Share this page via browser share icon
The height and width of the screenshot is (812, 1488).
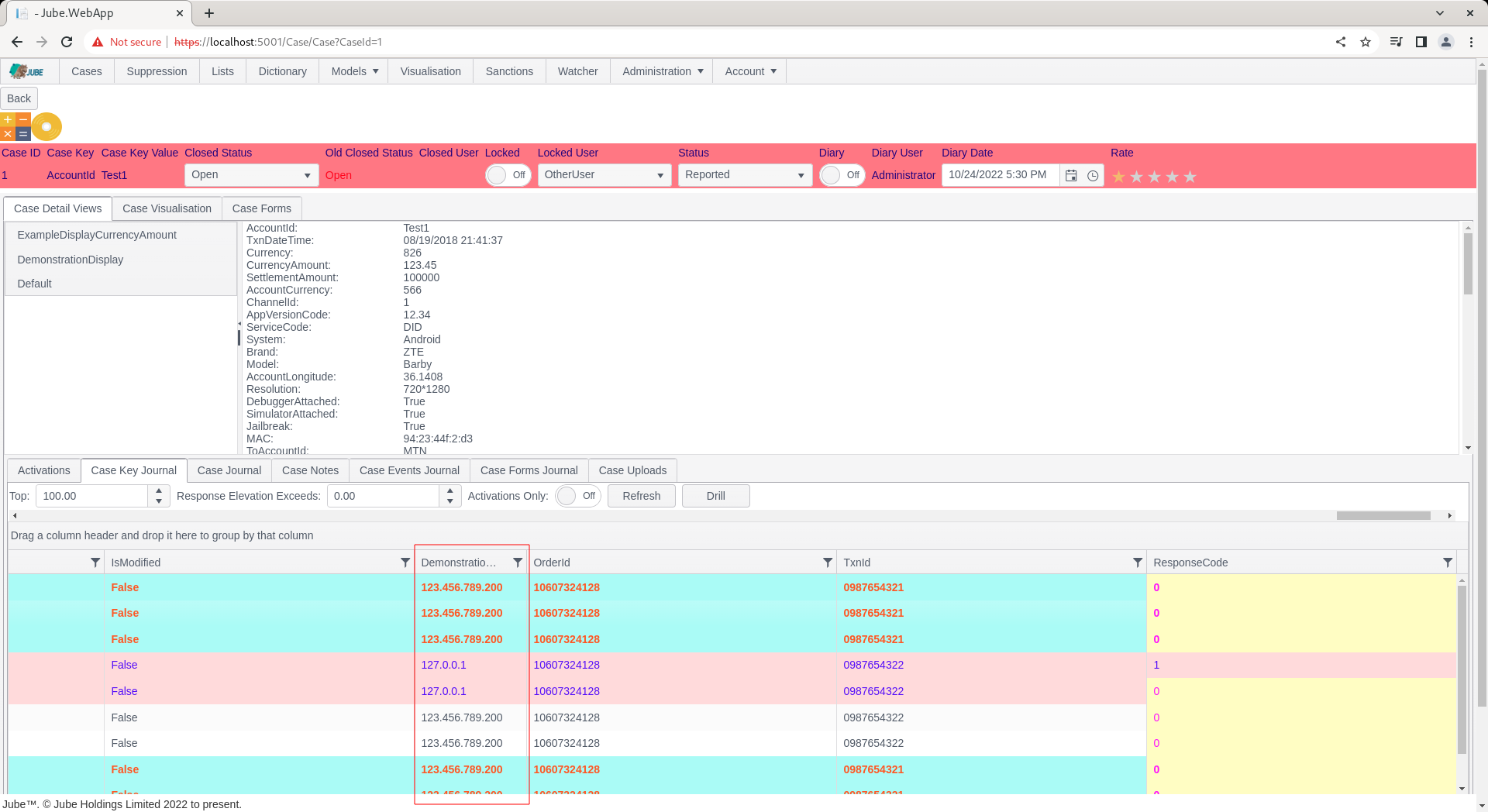1341,42
